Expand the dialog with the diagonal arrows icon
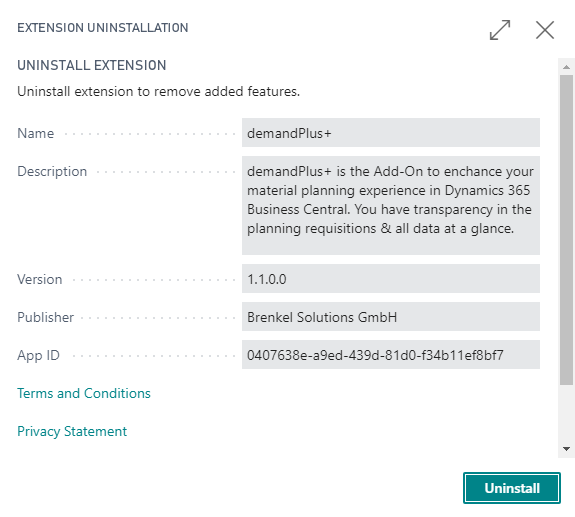575x517 pixels. pos(500,30)
